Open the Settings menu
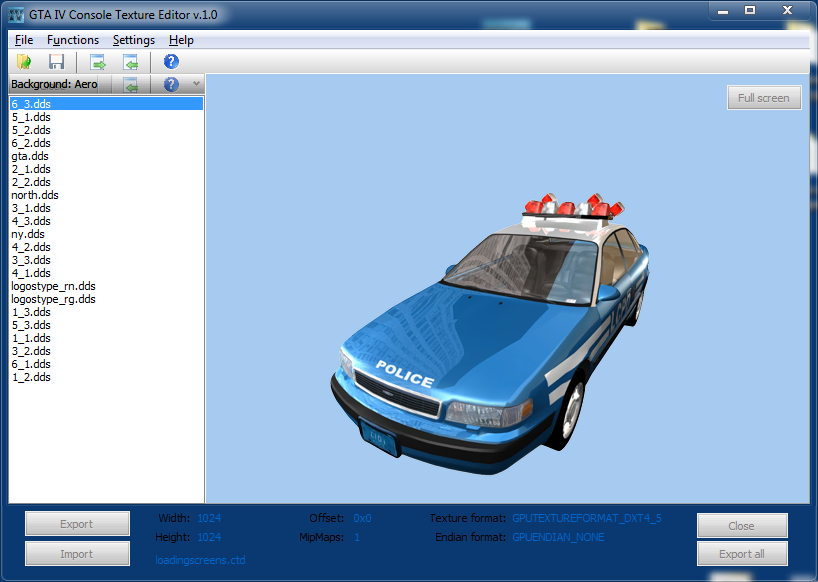The width and height of the screenshot is (818, 582). coord(134,40)
